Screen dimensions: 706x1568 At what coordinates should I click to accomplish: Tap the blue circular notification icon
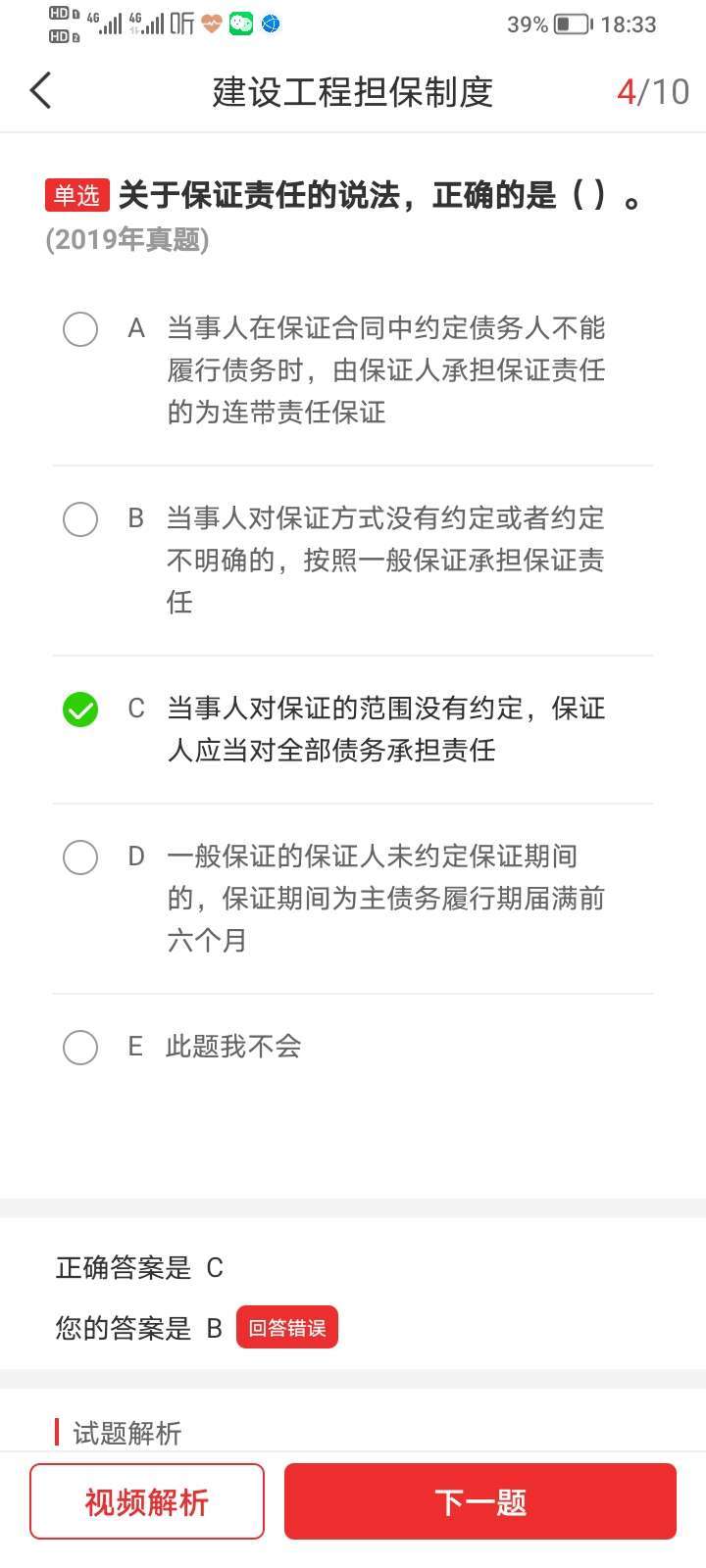[271, 24]
